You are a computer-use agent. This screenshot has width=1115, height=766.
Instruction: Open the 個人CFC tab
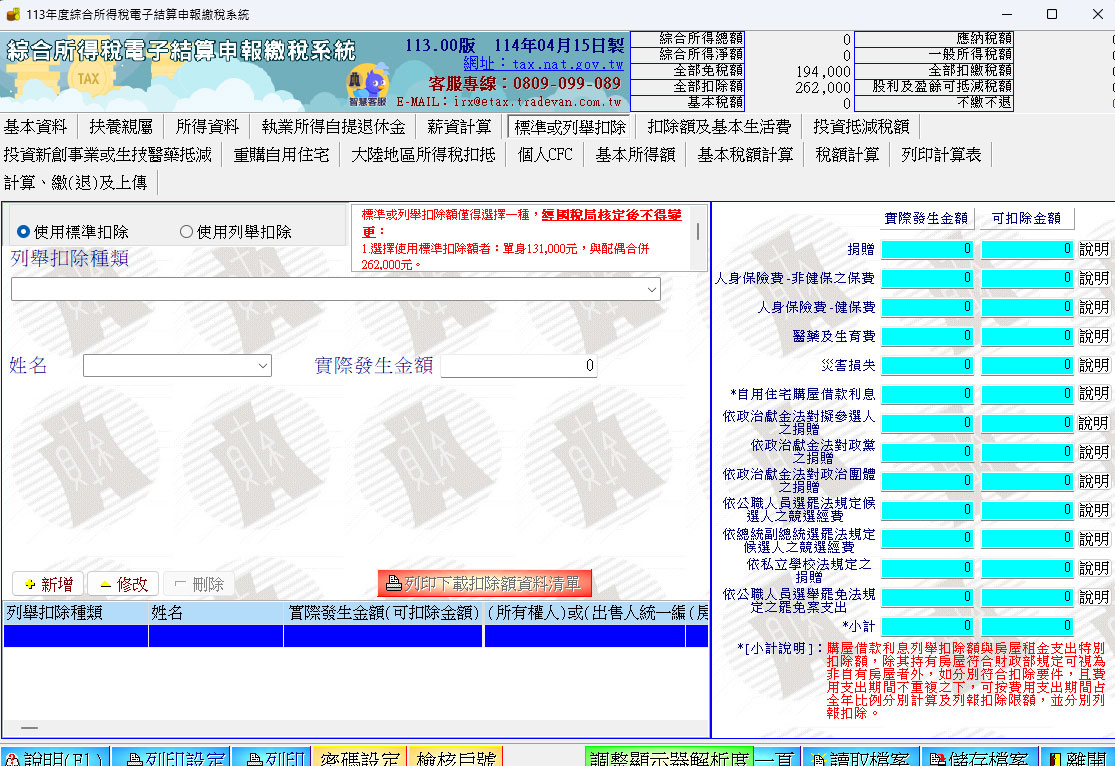point(545,154)
